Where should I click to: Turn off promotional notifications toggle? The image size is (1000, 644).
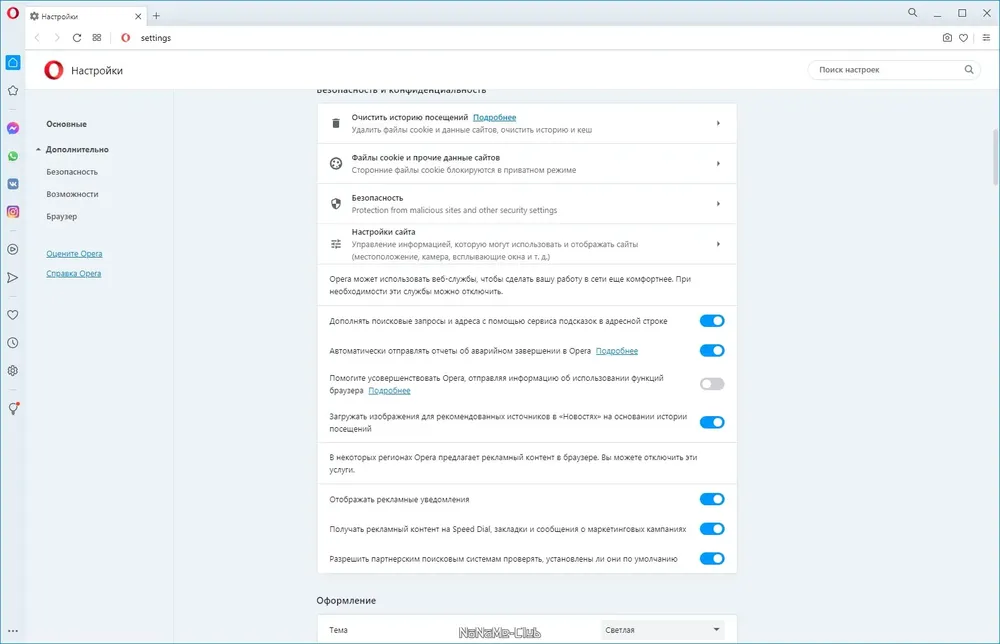(x=712, y=499)
